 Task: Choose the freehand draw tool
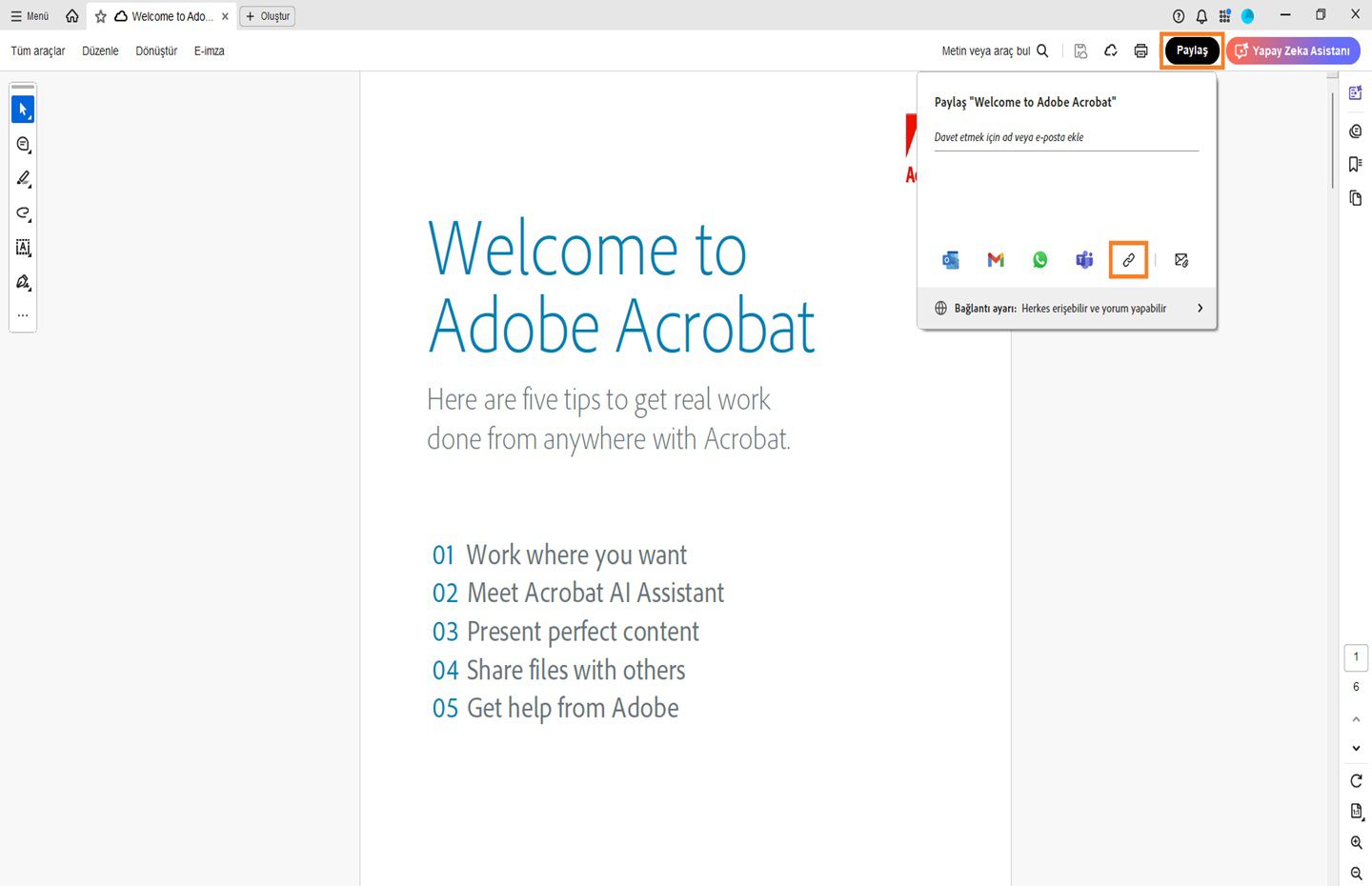23,213
